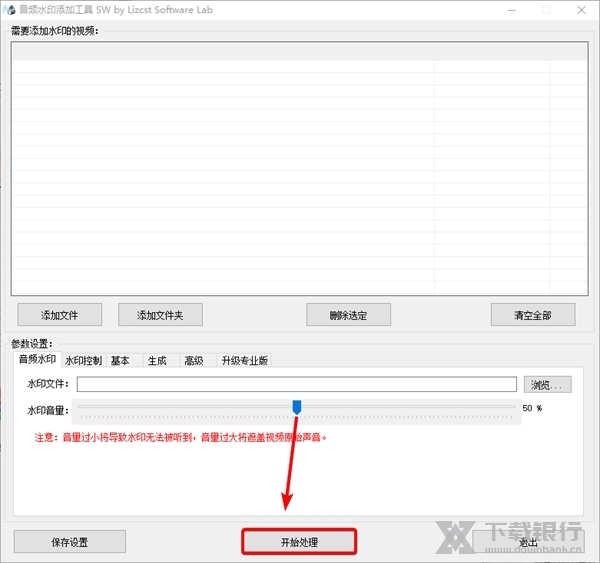This screenshot has height=563, width=600.
Task: Close the audio watermark tool window
Action: pos(581,10)
